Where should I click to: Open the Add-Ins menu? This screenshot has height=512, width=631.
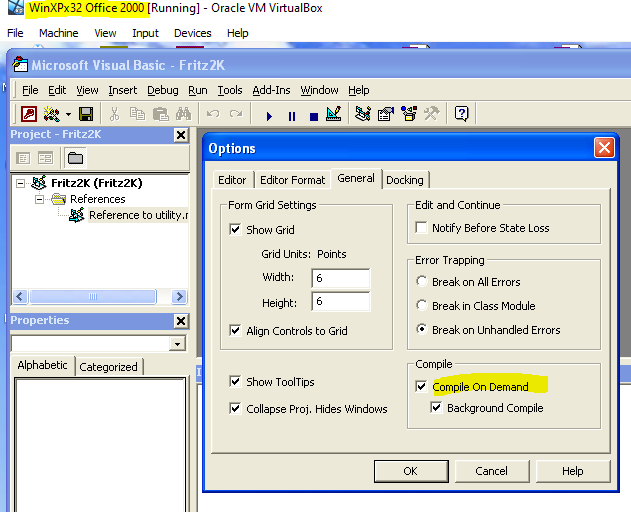tap(271, 90)
